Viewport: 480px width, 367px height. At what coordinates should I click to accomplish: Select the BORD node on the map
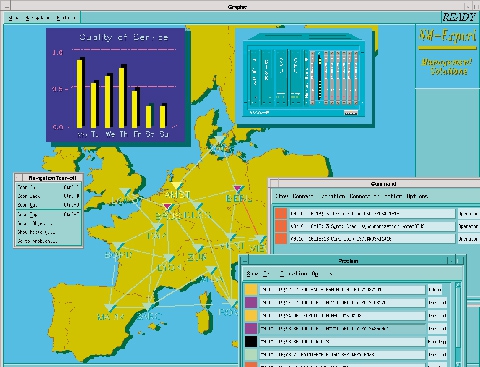(118, 247)
